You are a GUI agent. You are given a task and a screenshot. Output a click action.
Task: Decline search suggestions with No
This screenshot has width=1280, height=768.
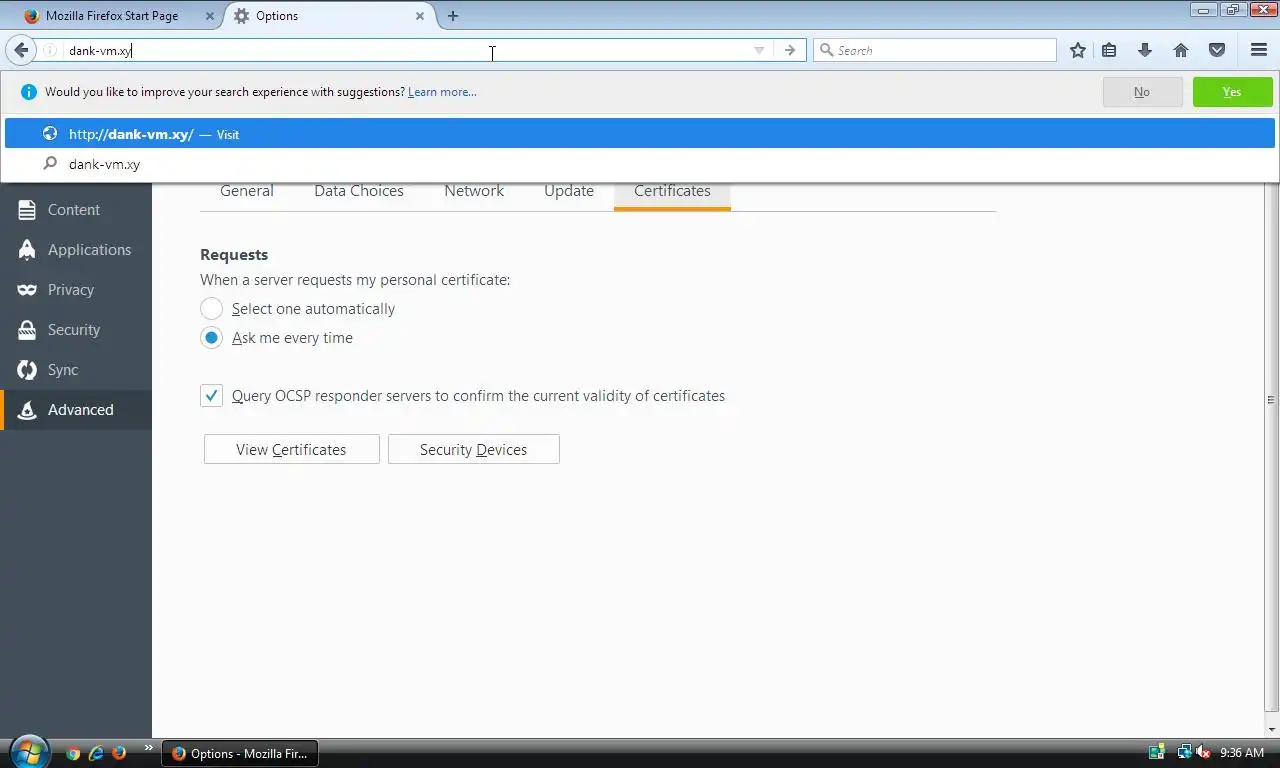pyautogui.click(x=1142, y=92)
